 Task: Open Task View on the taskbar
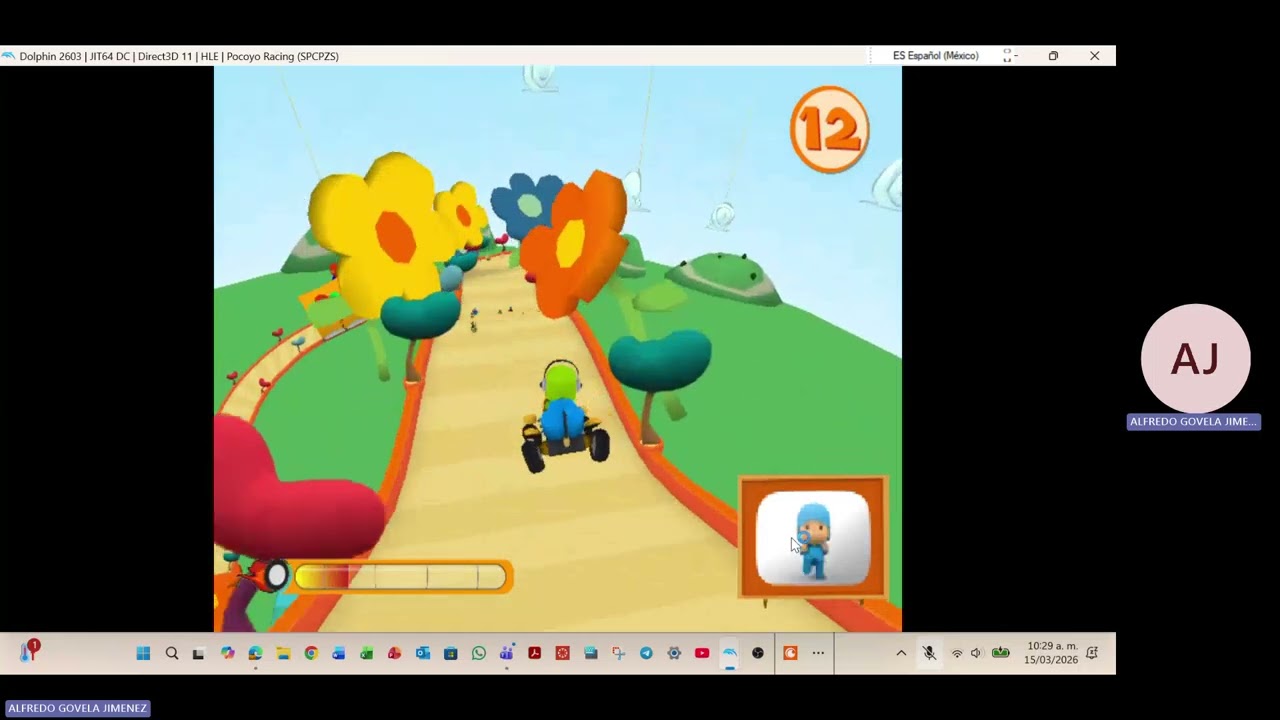pos(199,653)
